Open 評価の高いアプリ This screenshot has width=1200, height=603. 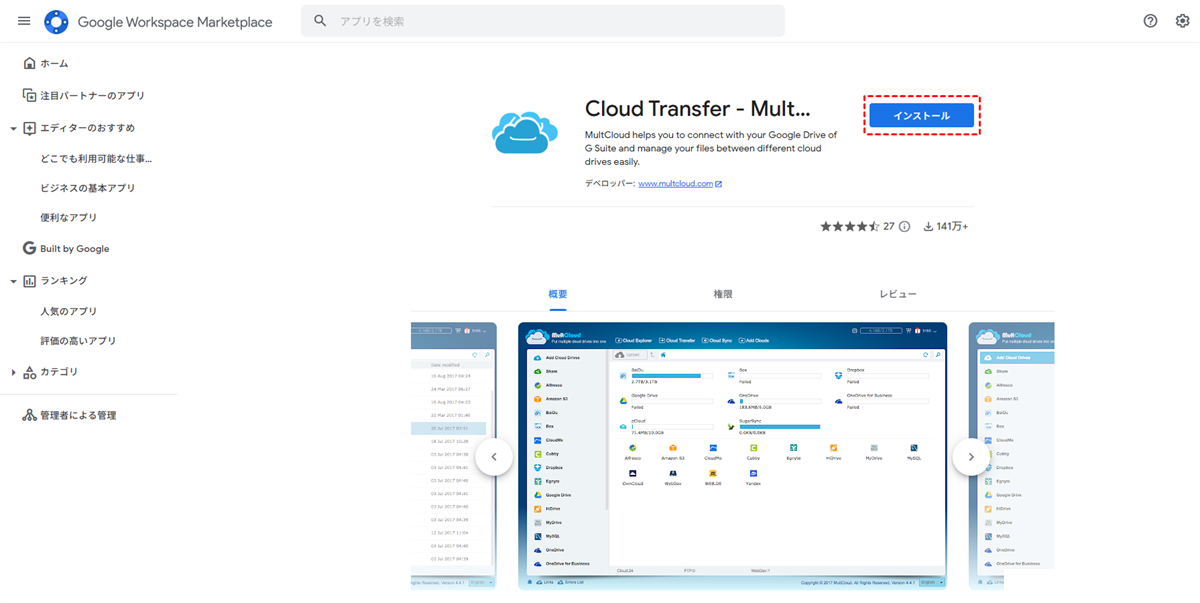[78, 341]
